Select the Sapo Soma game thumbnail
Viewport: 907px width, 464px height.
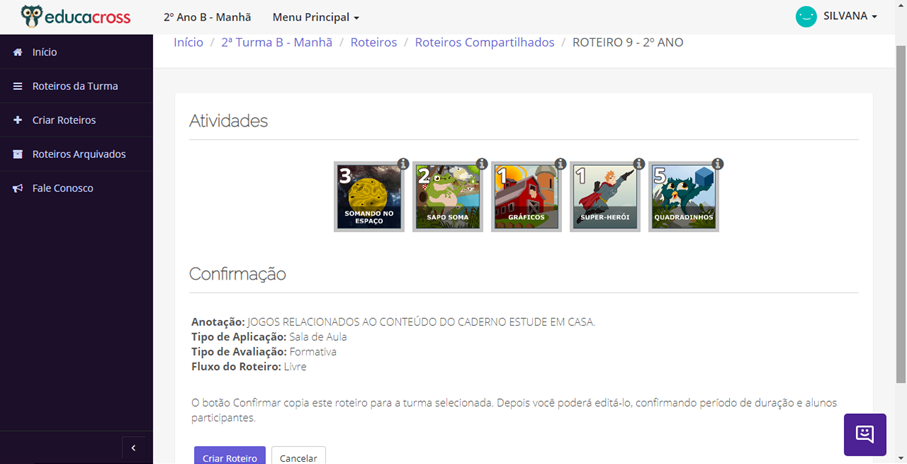[448, 197]
